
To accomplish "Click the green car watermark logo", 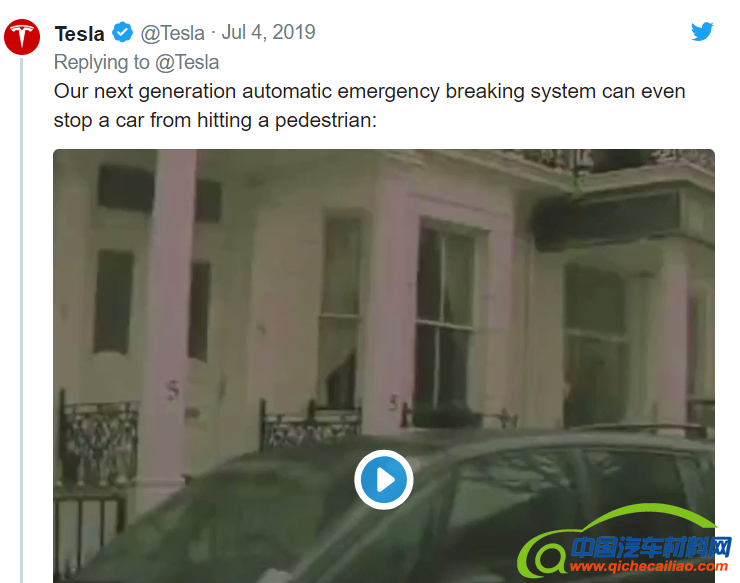I will point(623,541).
